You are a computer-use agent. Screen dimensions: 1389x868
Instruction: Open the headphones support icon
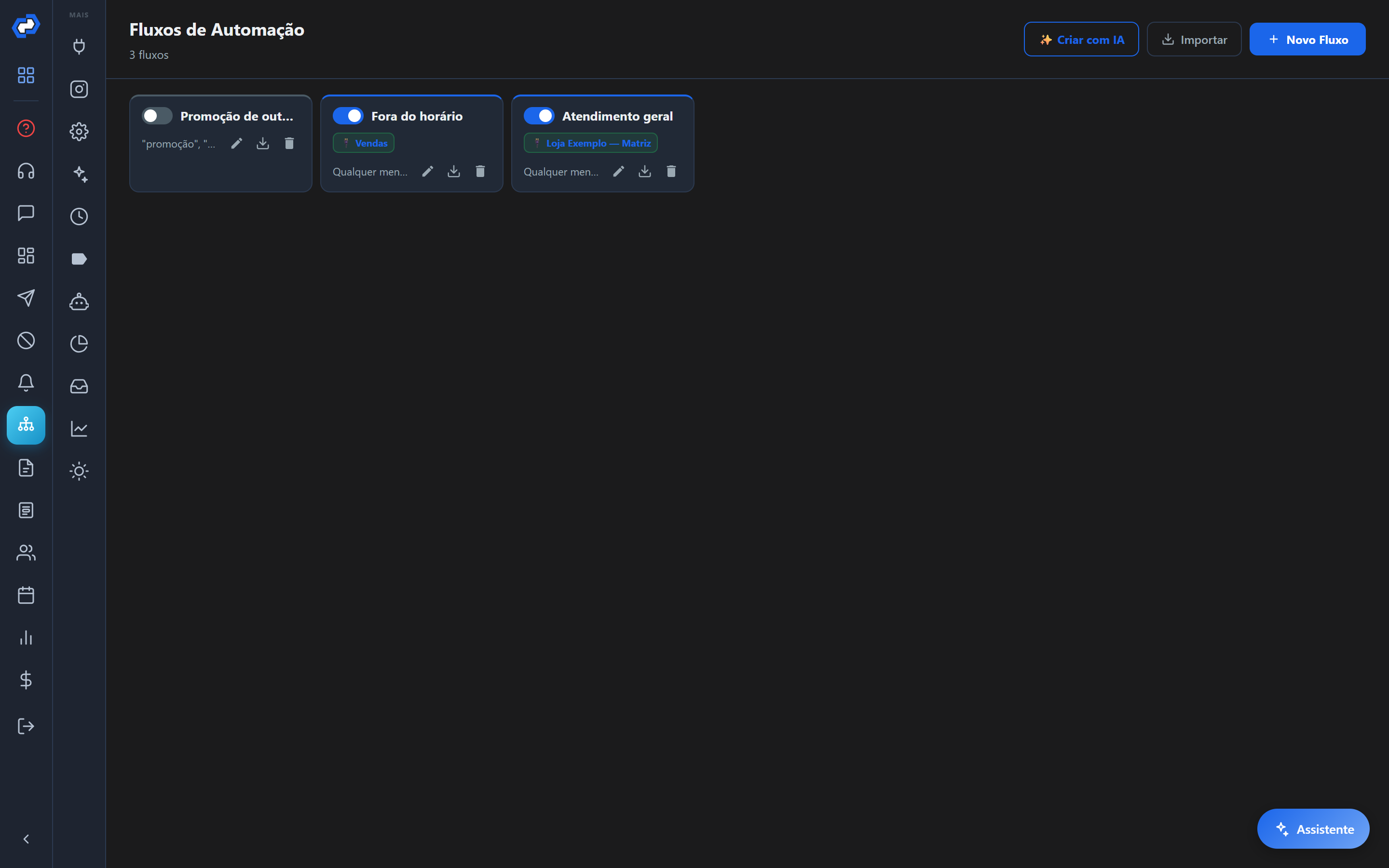(x=26, y=171)
